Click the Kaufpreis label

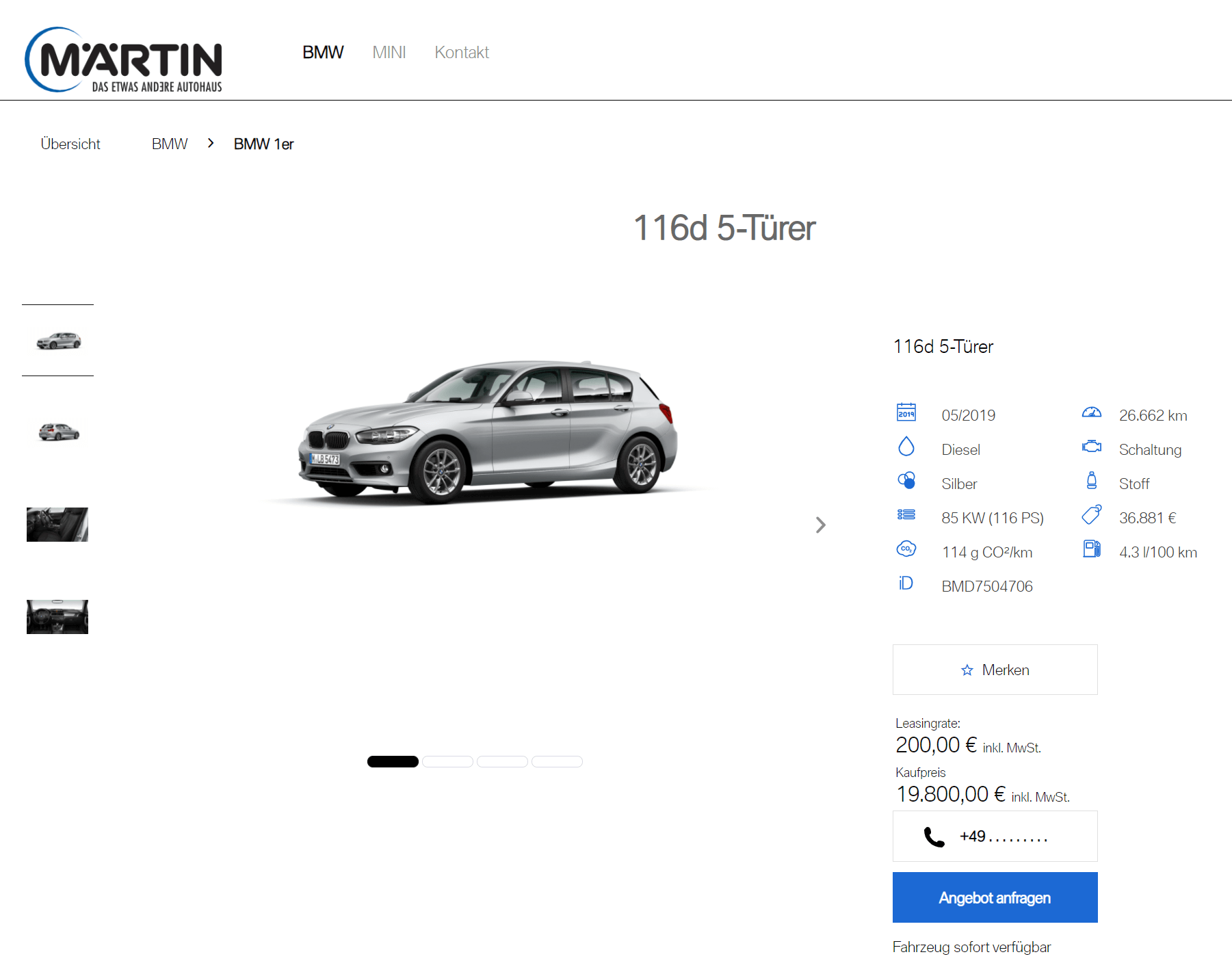921,772
